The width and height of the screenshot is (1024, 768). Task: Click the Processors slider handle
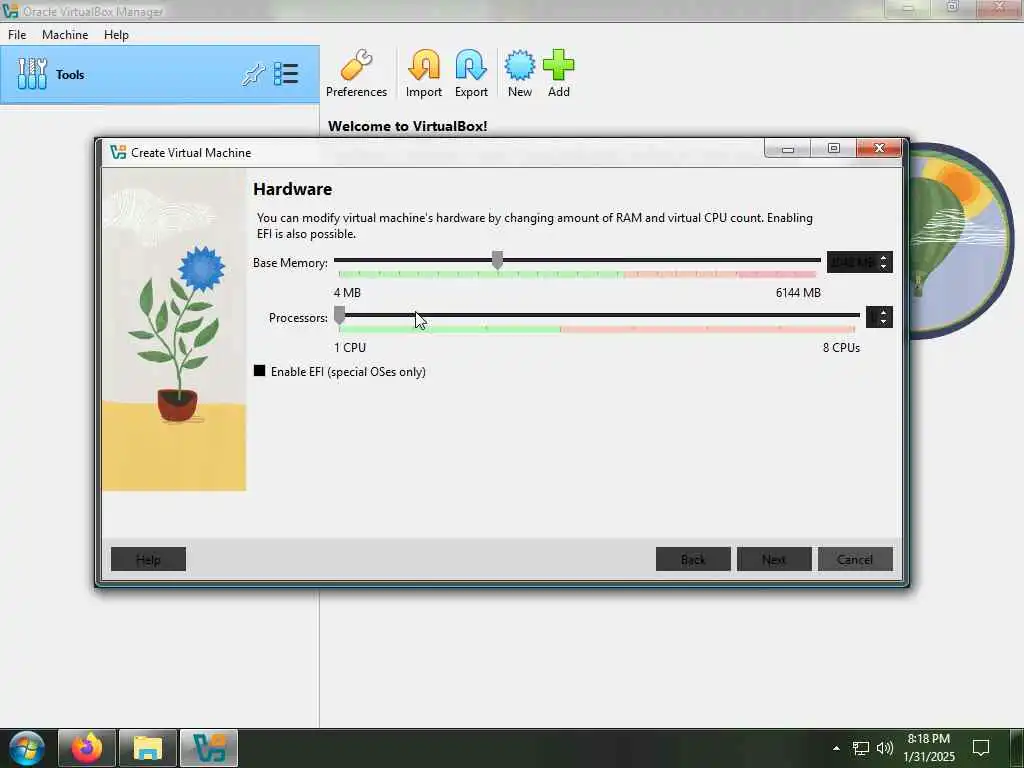click(x=340, y=315)
